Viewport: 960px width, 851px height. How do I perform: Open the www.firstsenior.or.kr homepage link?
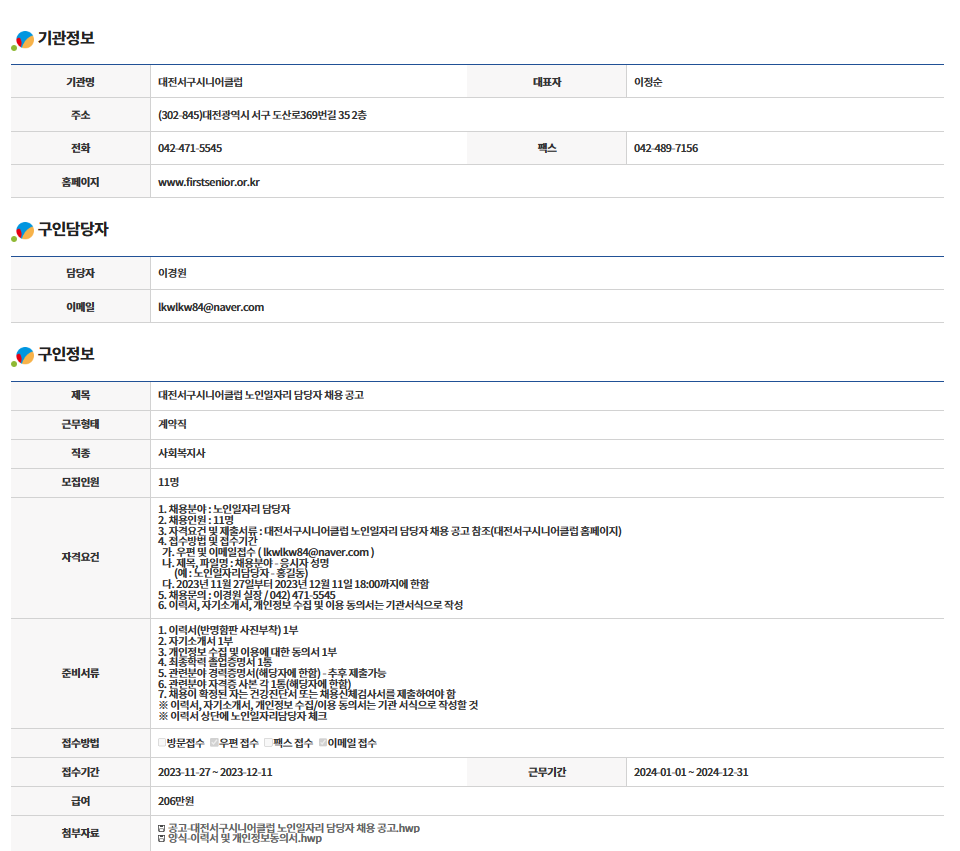click(209, 182)
